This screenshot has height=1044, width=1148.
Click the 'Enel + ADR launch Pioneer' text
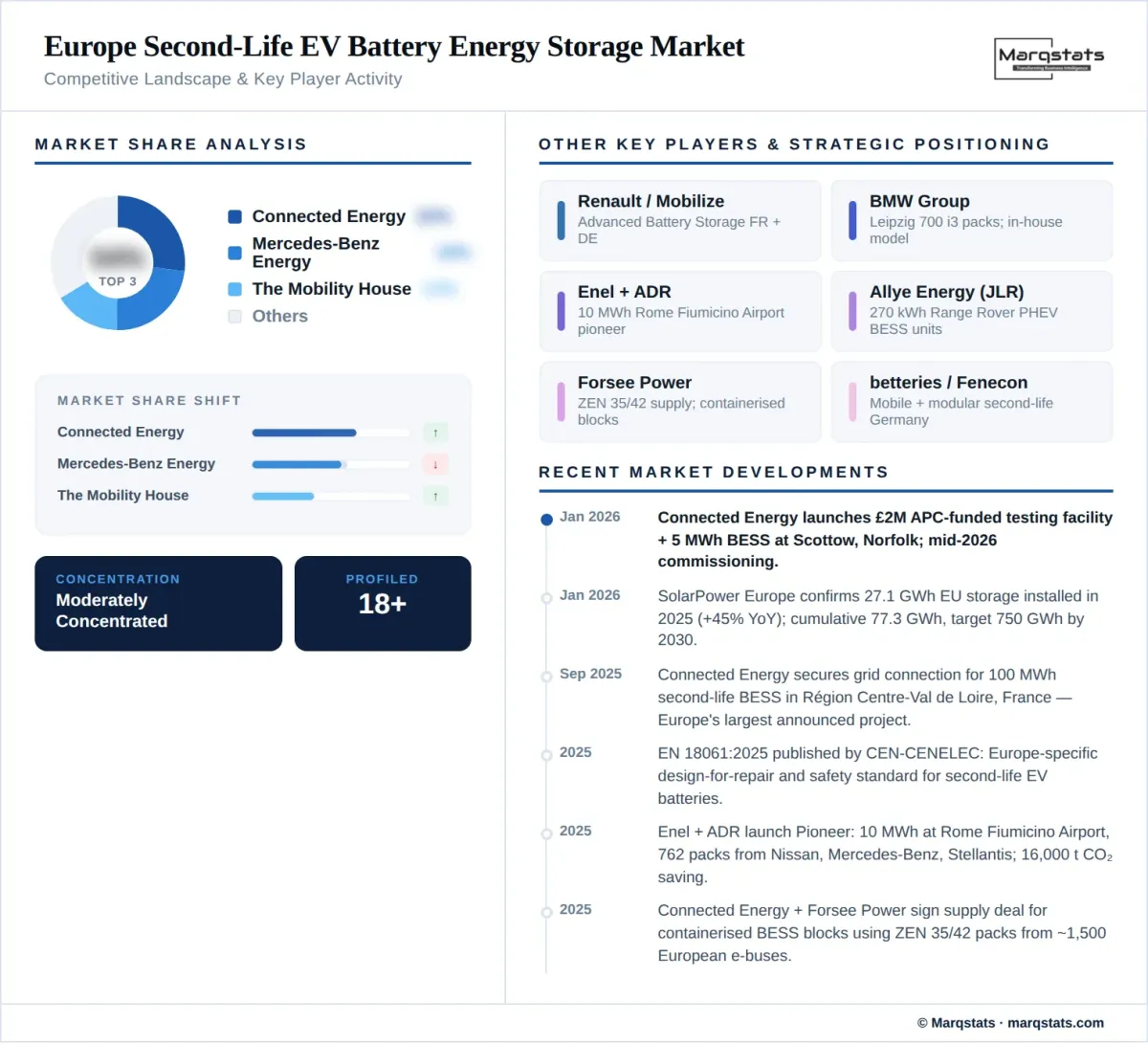pyautogui.click(x=885, y=855)
